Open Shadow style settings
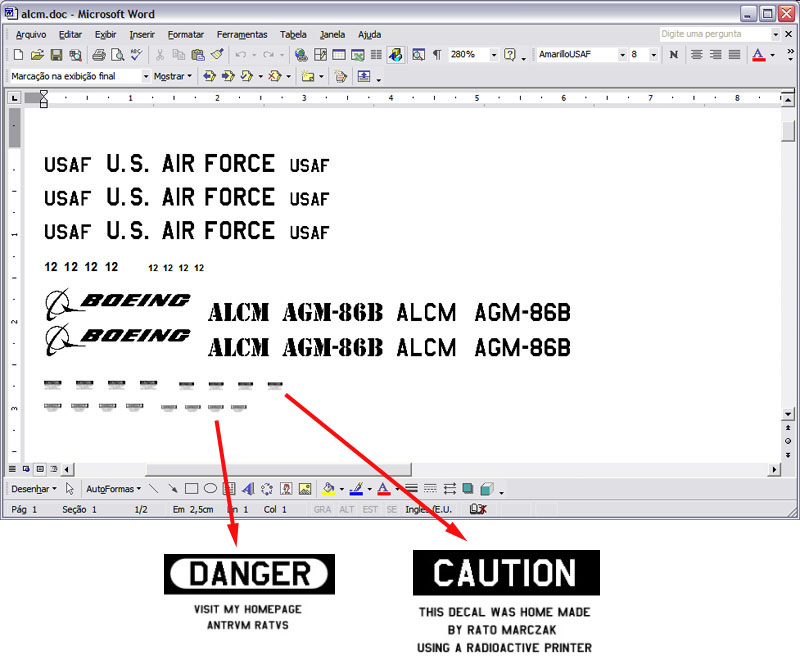Screen dimensions: 800x667 467,489
